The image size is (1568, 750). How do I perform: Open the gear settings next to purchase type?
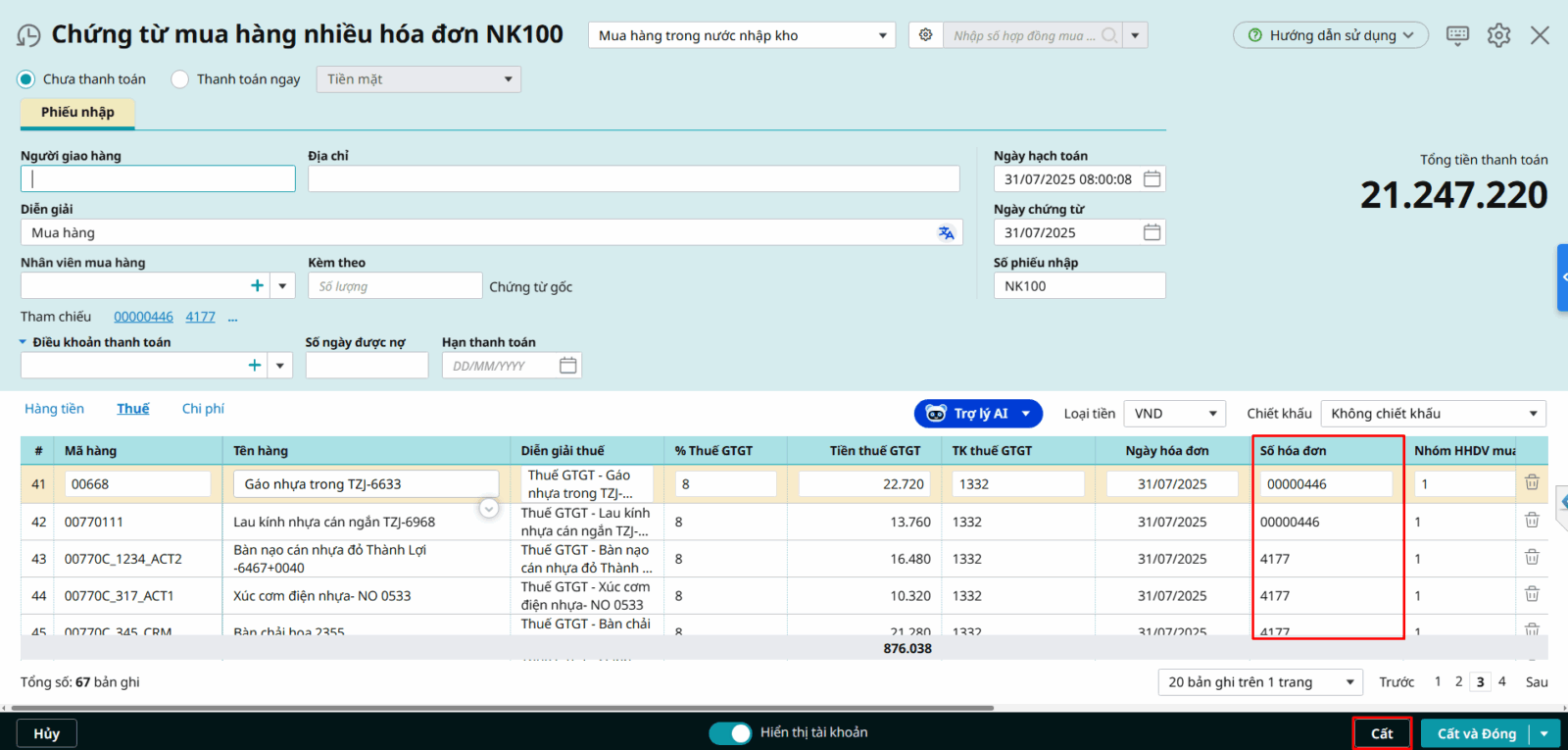point(925,35)
